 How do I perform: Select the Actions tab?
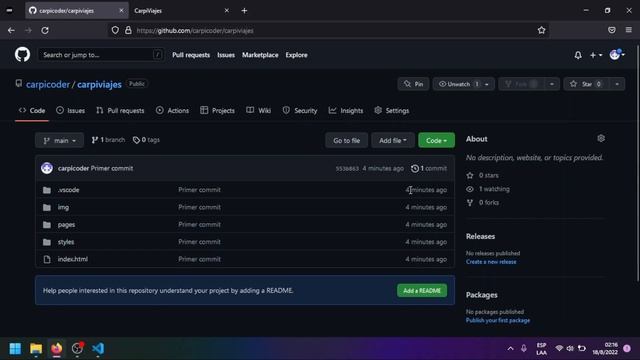172,111
